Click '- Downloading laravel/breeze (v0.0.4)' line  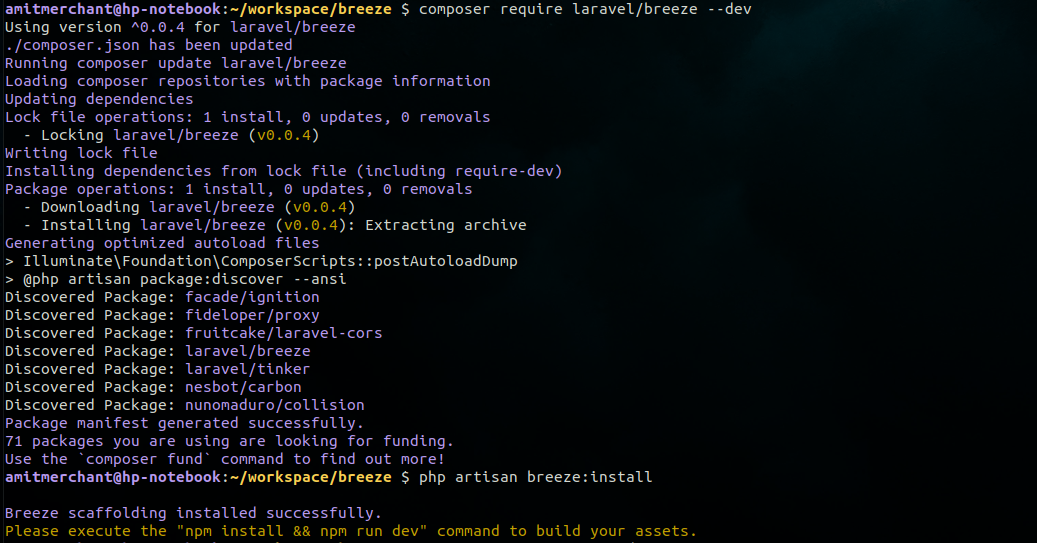click(189, 207)
